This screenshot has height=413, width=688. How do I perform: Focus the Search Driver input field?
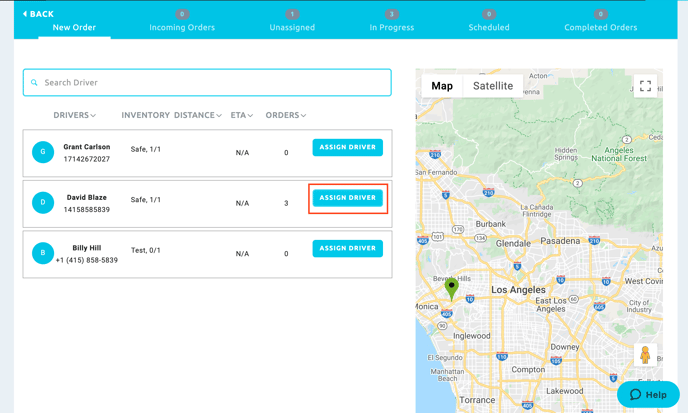click(x=207, y=83)
